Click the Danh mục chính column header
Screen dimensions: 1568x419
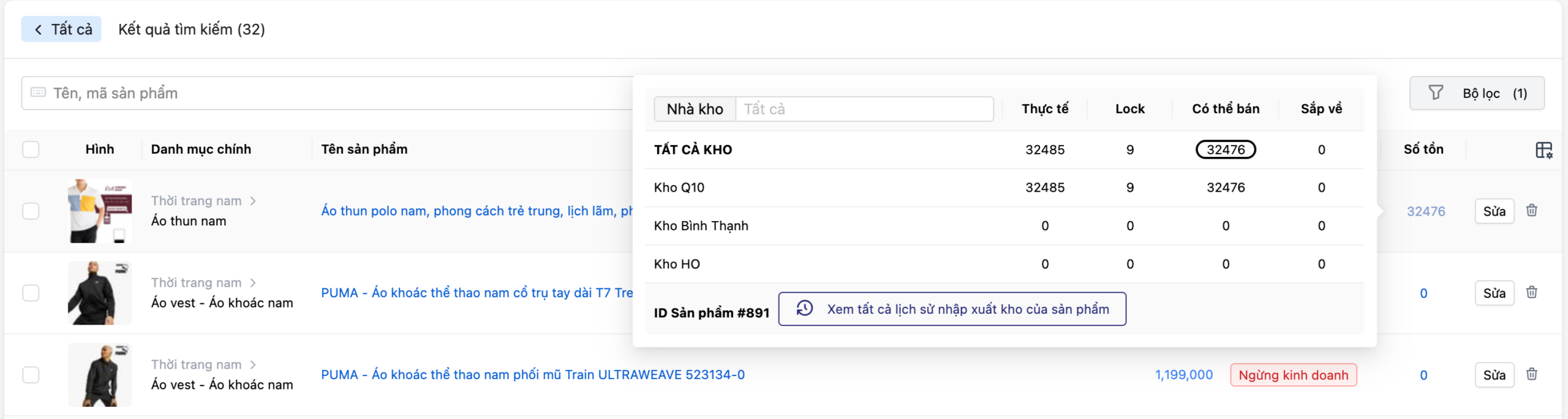(x=201, y=149)
